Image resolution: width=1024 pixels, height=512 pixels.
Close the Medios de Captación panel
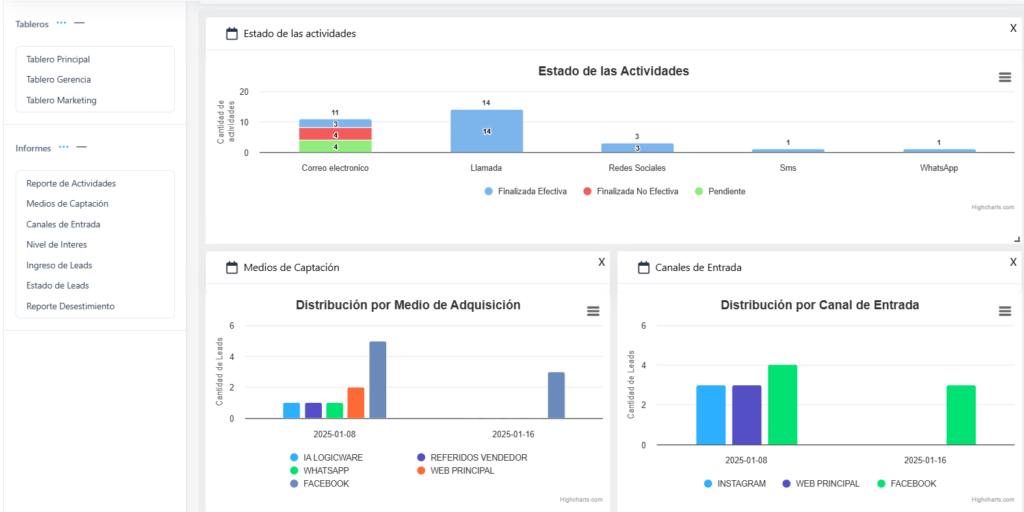click(601, 262)
